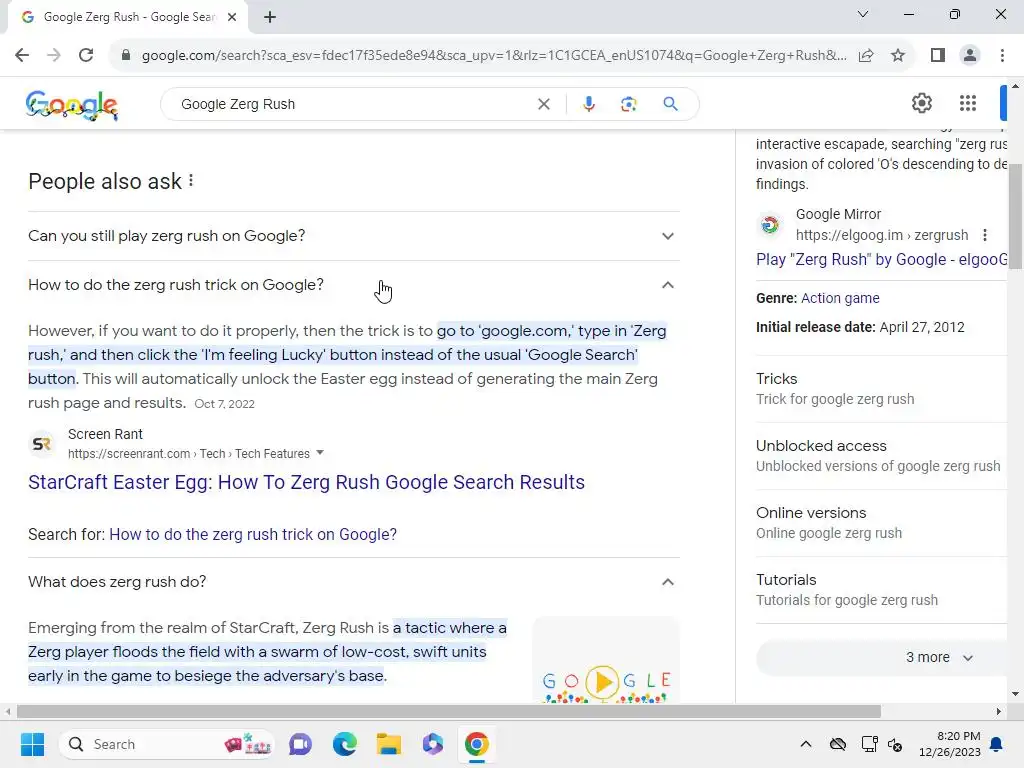Expand the '3 more' topics button
This screenshot has width=1024, height=768.
pos(882,657)
